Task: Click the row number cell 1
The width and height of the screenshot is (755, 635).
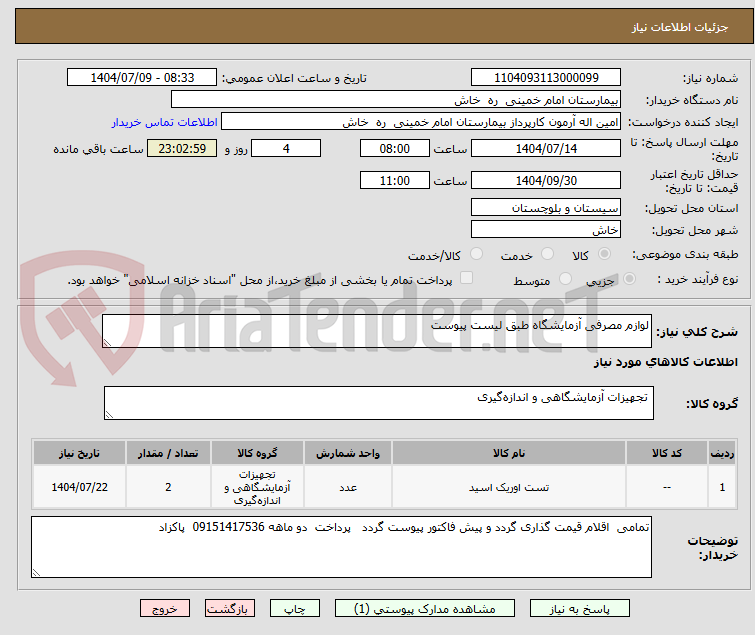Action: click(x=722, y=487)
